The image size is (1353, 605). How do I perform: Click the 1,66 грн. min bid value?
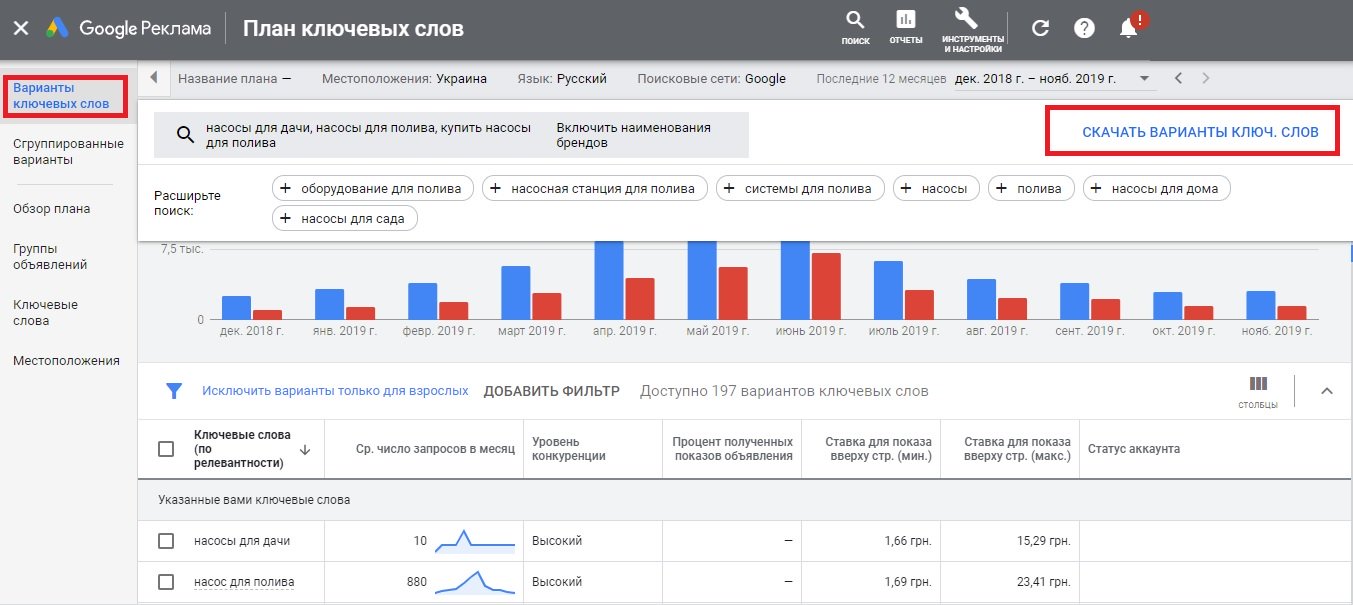tap(907, 541)
